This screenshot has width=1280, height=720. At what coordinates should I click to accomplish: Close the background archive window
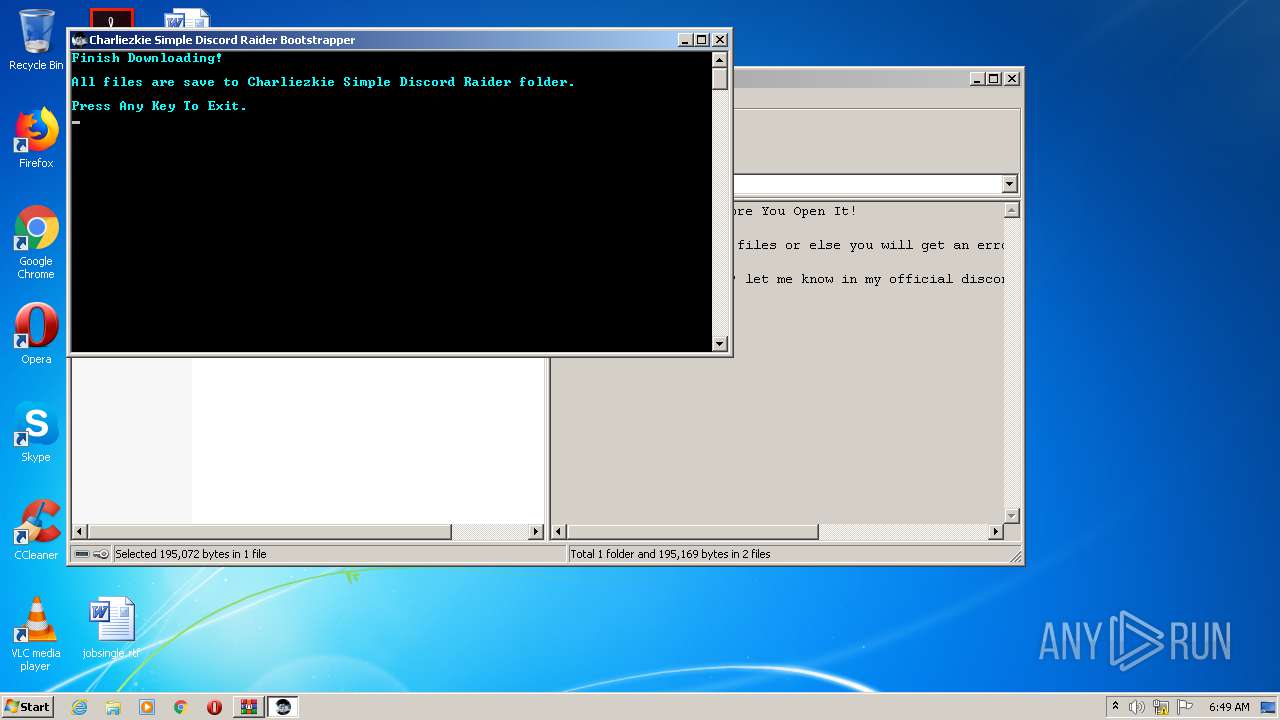click(x=1012, y=78)
